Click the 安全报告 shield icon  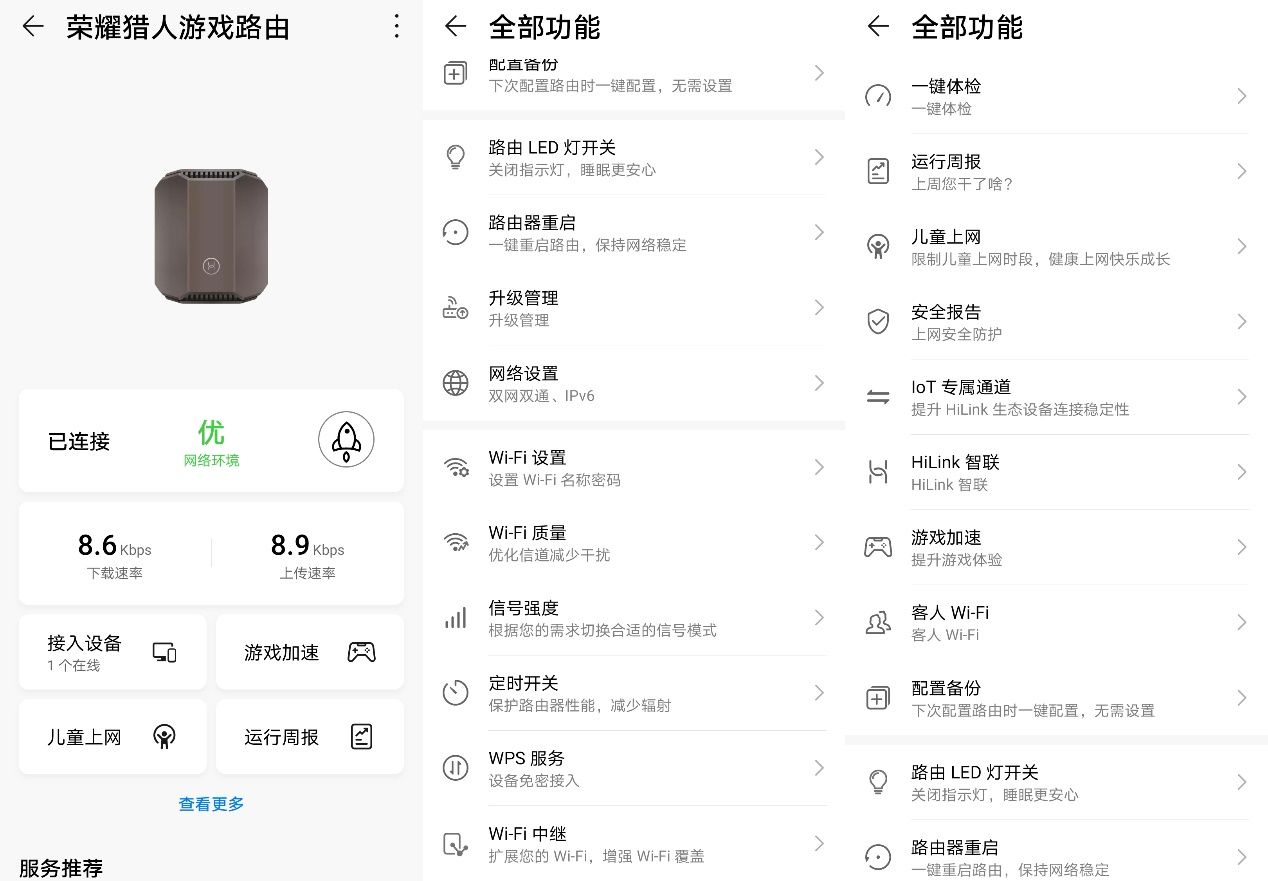[878, 322]
